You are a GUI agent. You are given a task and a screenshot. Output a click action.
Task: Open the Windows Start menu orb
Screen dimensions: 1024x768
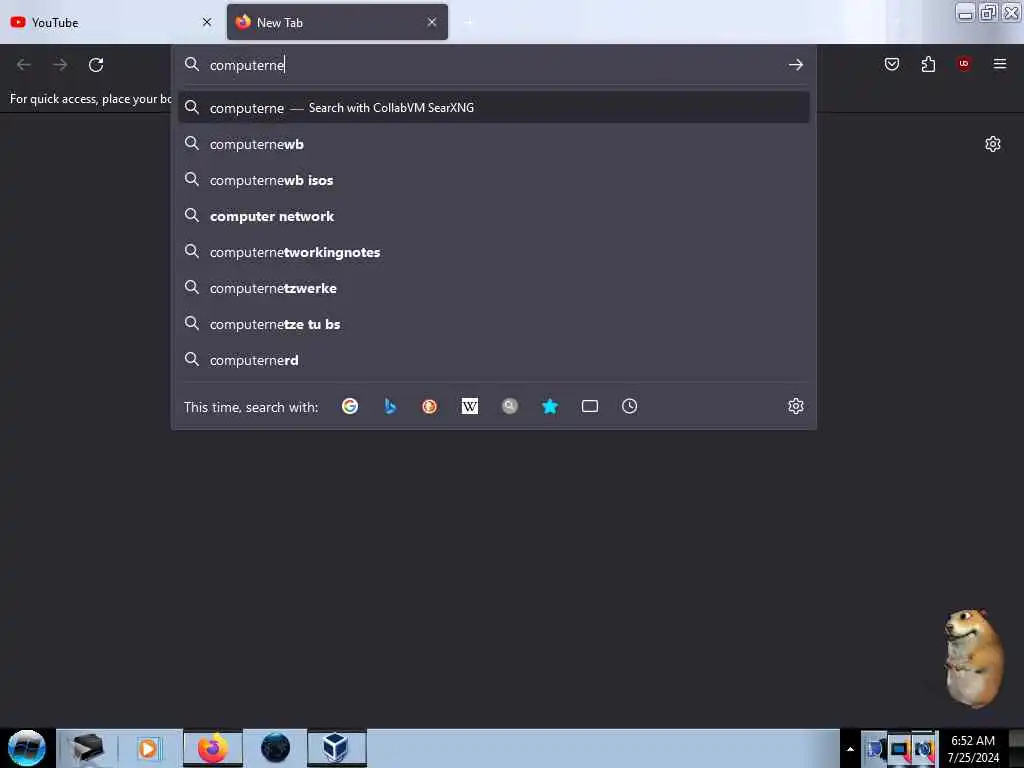(27, 748)
